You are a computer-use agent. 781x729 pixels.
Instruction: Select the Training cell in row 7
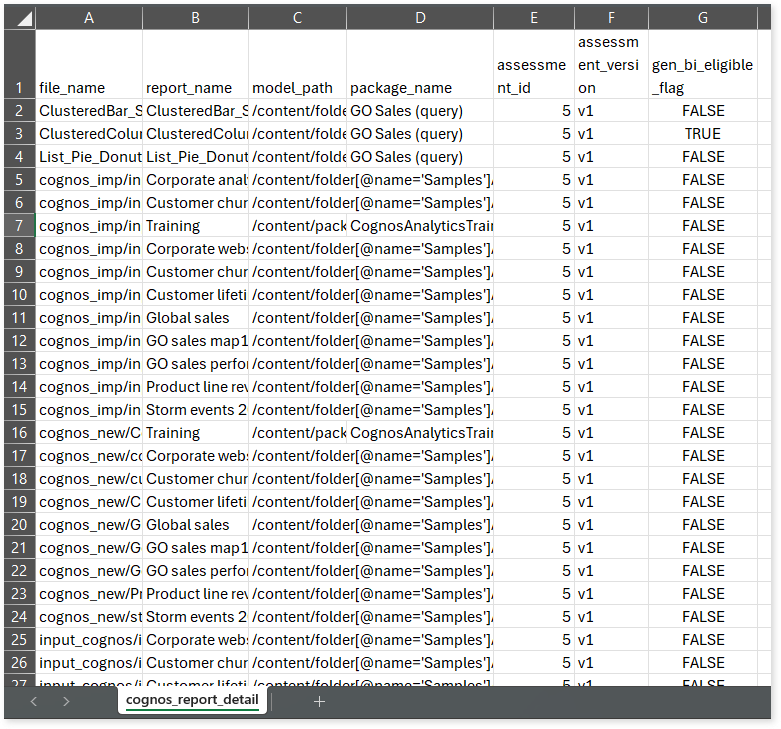click(195, 226)
